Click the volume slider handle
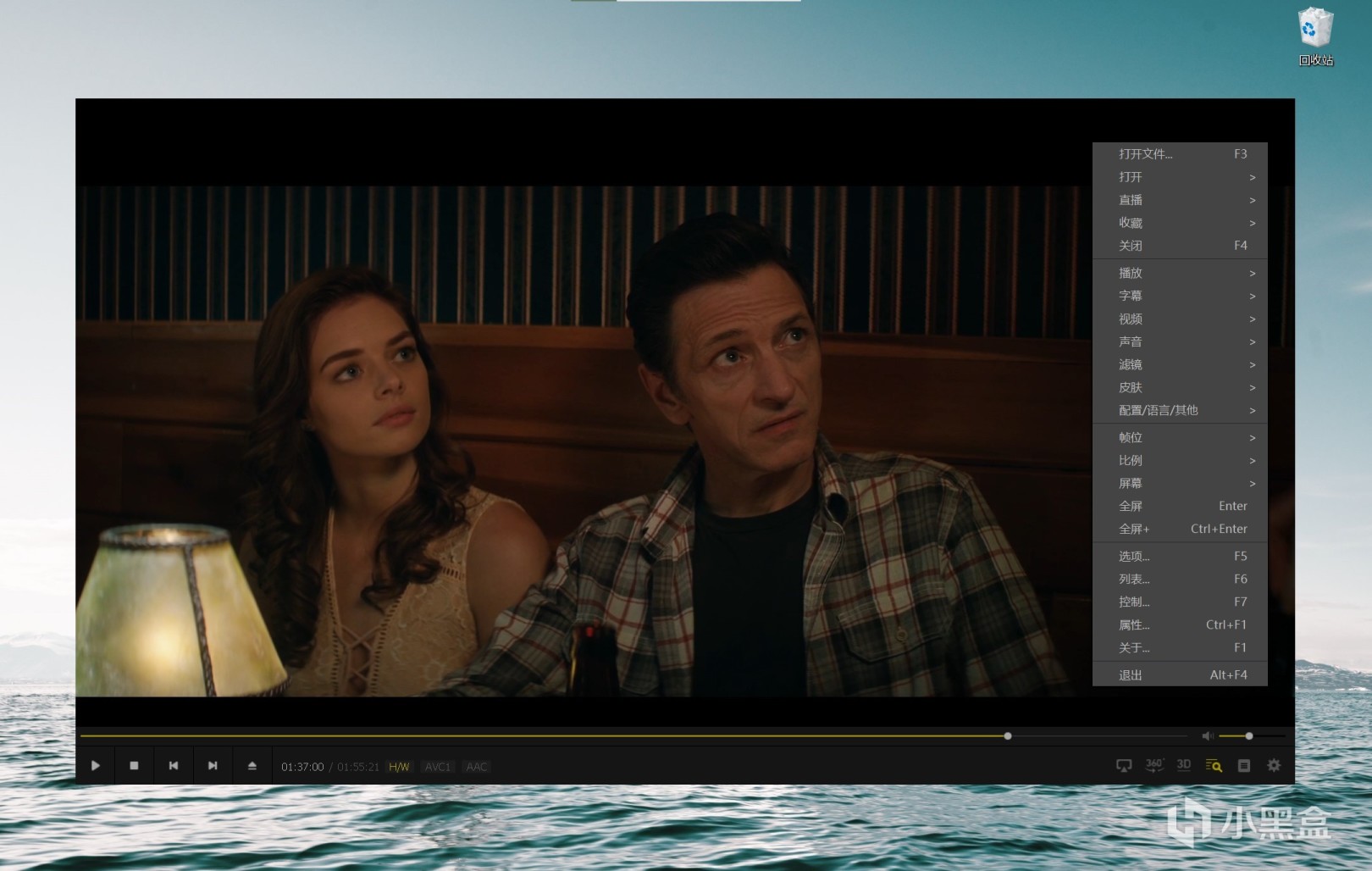Screen dimensions: 1372x871 [1249, 736]
